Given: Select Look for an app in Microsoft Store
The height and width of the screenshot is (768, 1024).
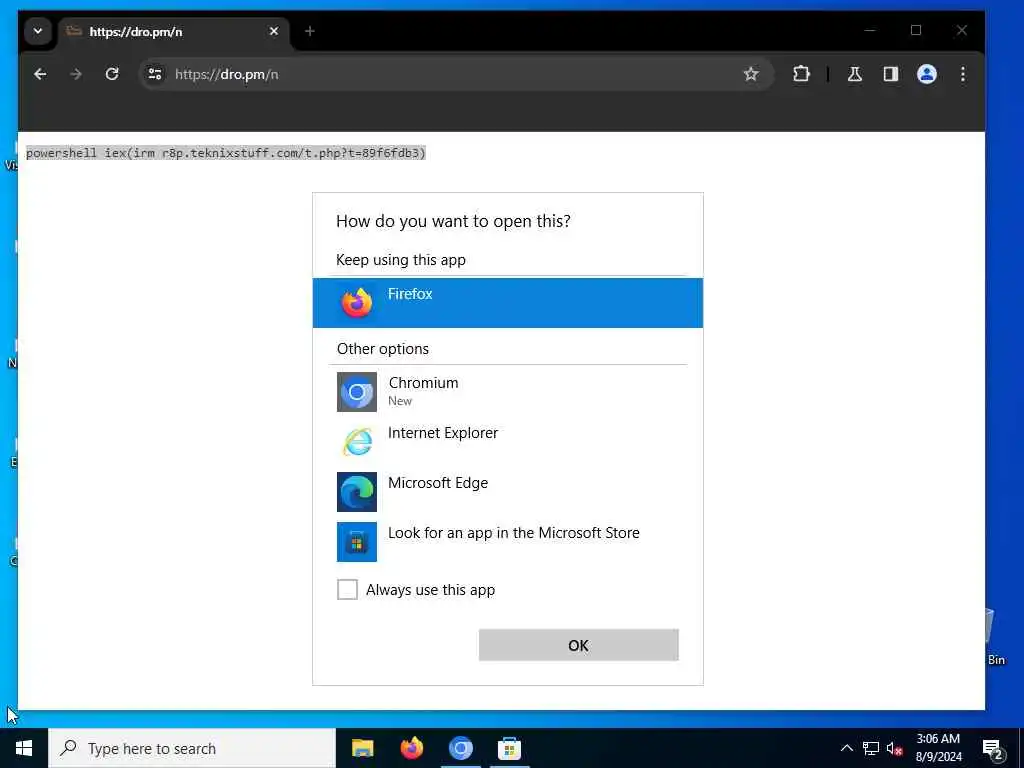Looking at the screenshot, I should (x=507, y=541).
